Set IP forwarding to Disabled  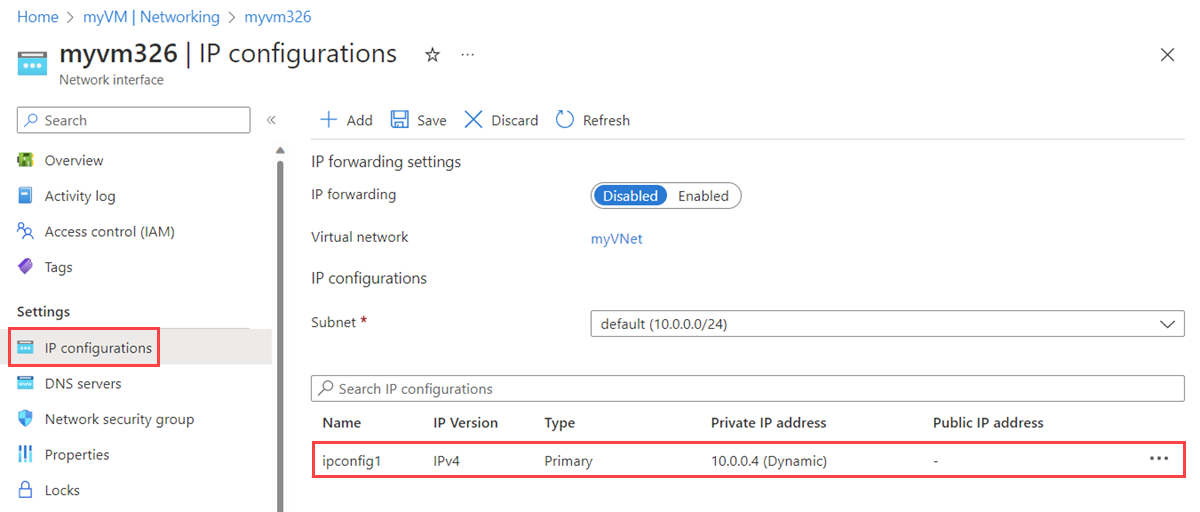(630, 196)
